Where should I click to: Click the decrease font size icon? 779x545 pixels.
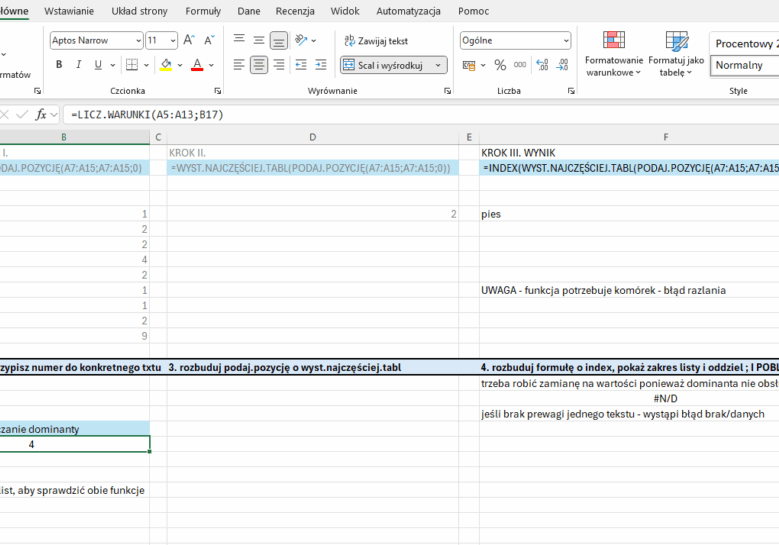click(209, 41)
